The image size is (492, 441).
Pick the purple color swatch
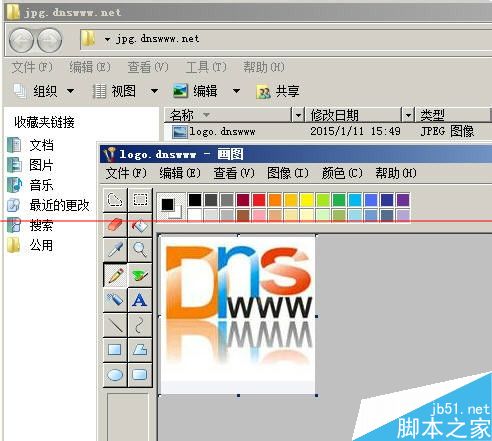[x=403, y=200]
